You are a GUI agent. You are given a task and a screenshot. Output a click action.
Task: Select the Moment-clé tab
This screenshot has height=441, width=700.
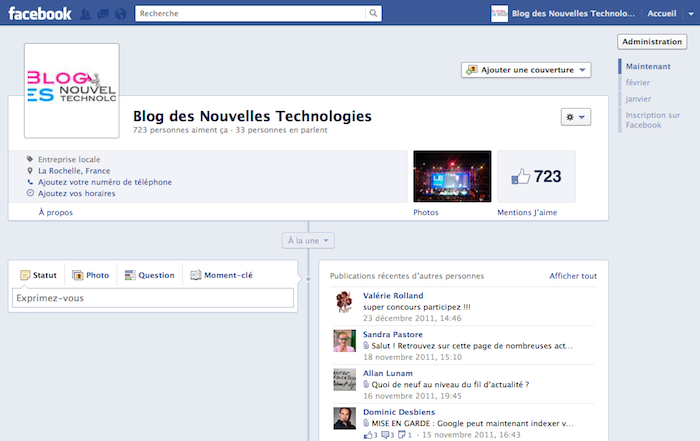(x=221, y=275)
